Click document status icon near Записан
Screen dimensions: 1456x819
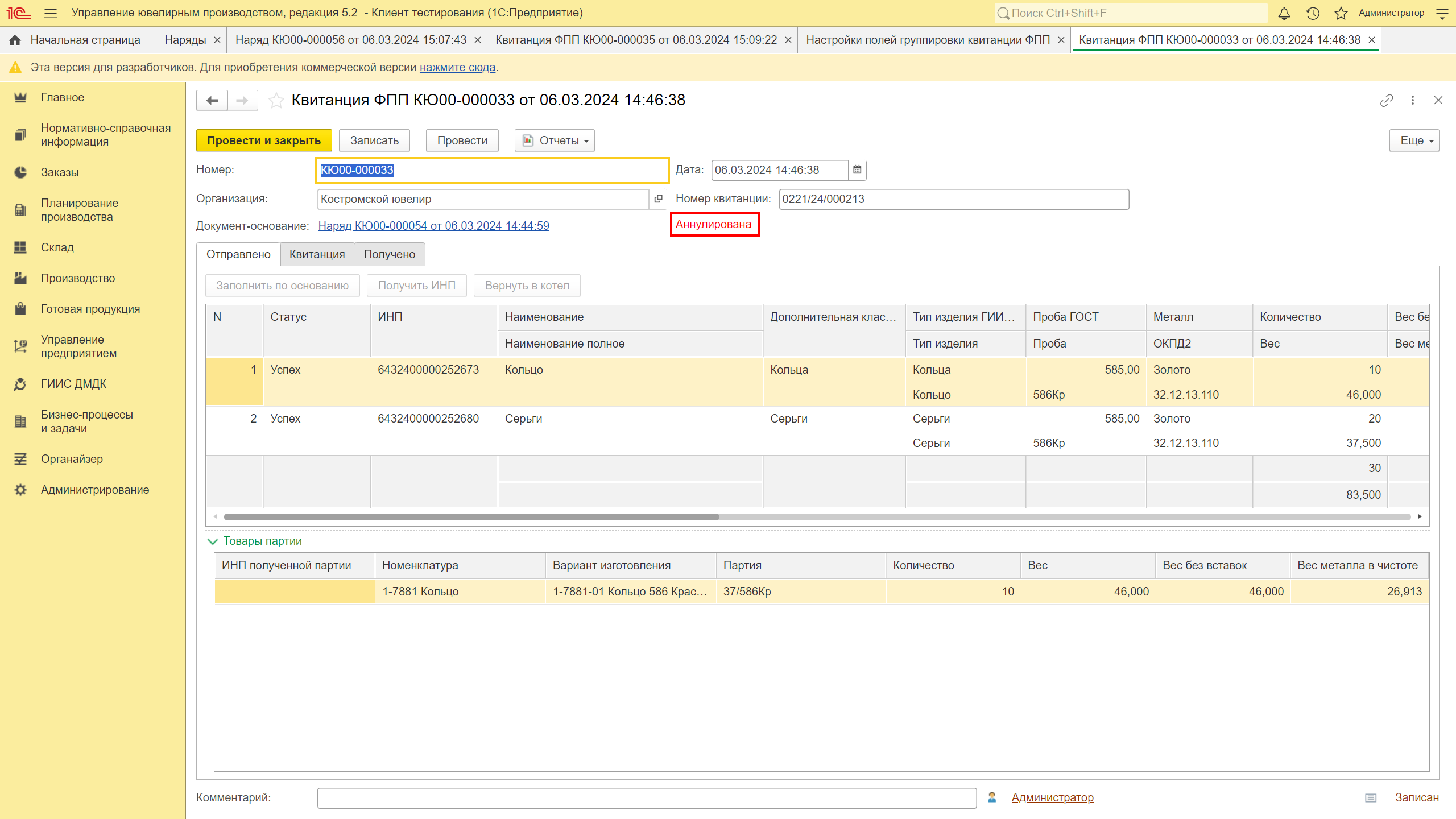[x=1371, y=798]
